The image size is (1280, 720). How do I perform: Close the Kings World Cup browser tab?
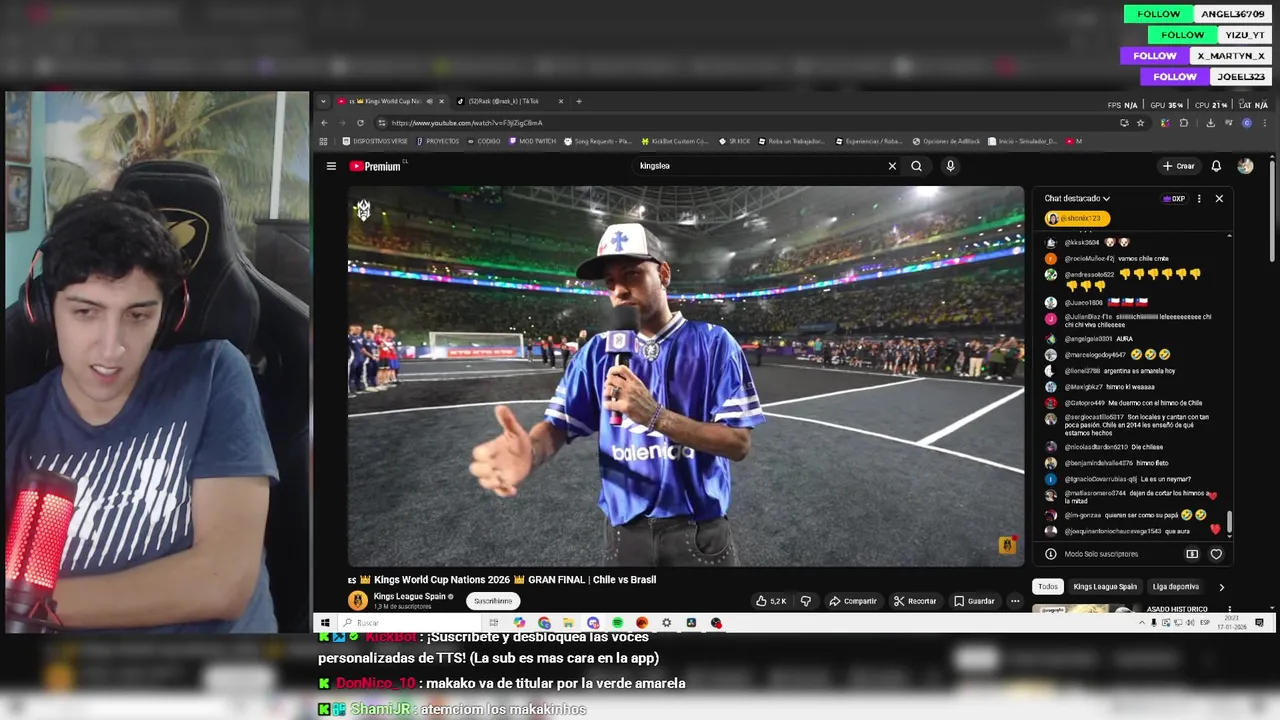tap(441, 101)
